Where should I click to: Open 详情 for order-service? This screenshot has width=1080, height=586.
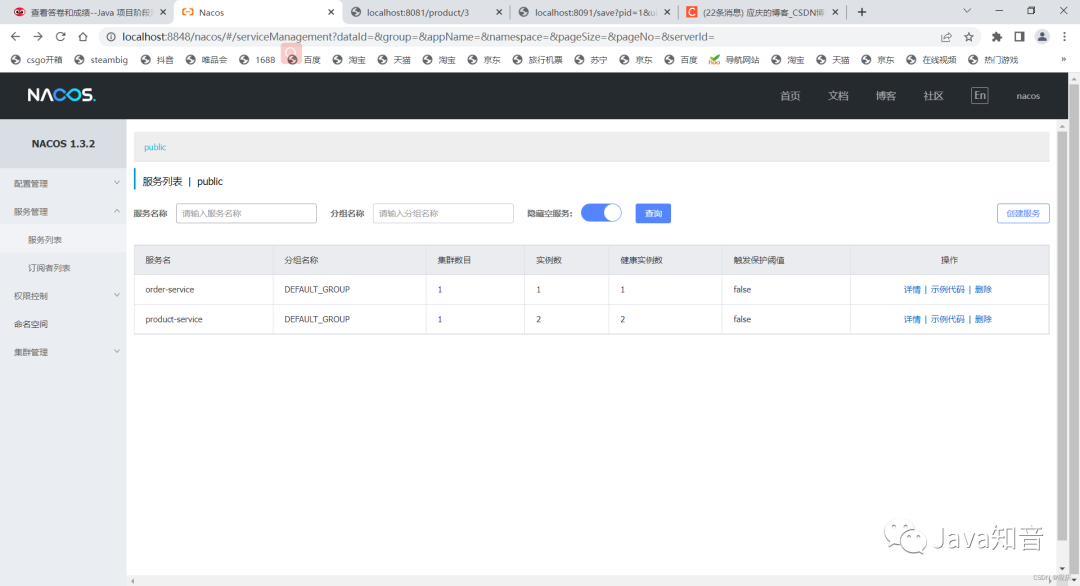point(912,289)
